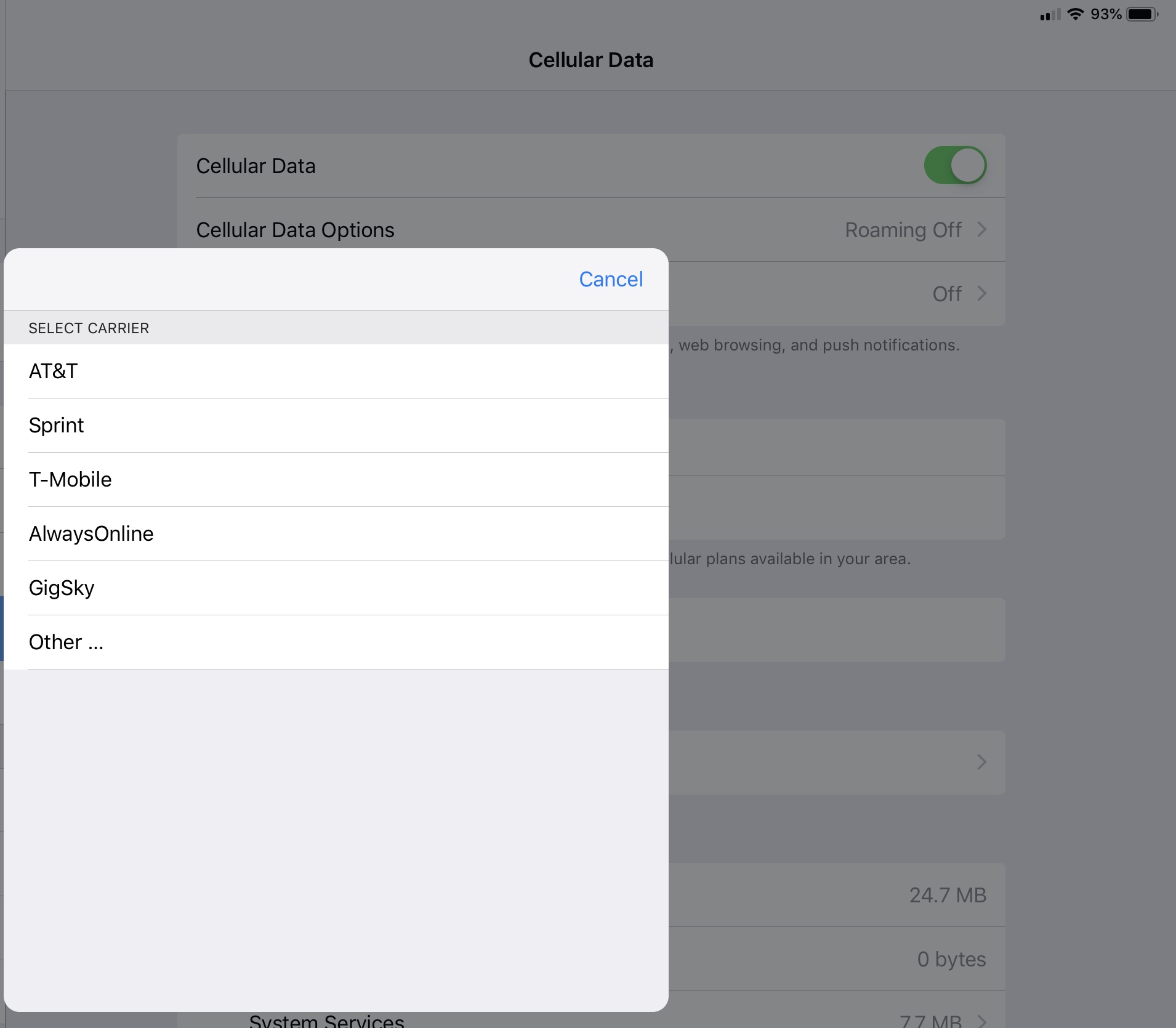Tap the 93% battery percentage
This screenshot has width=1176, height=1028.
pyautogui.click(x=1106, y=14)
